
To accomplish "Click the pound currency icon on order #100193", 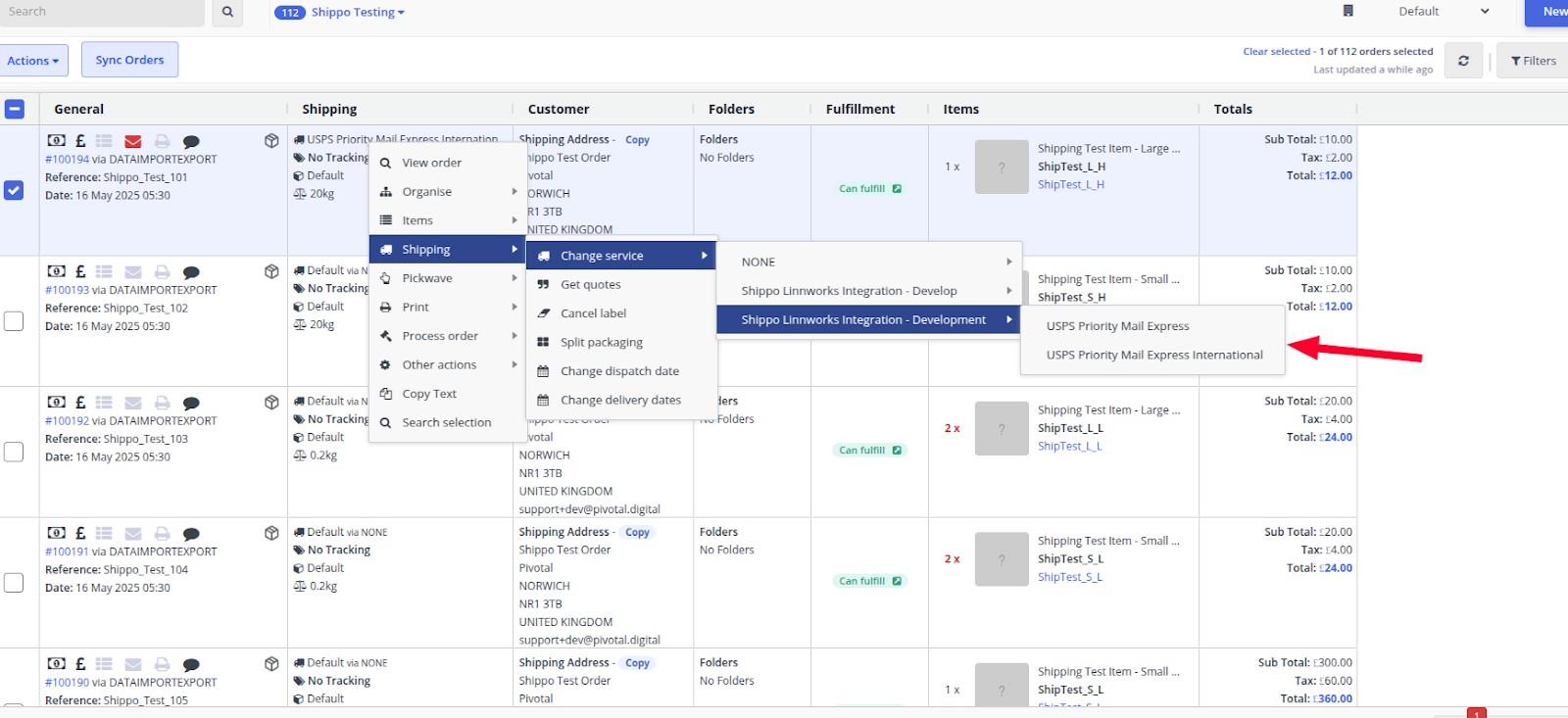I will click(x=80, y=271).
